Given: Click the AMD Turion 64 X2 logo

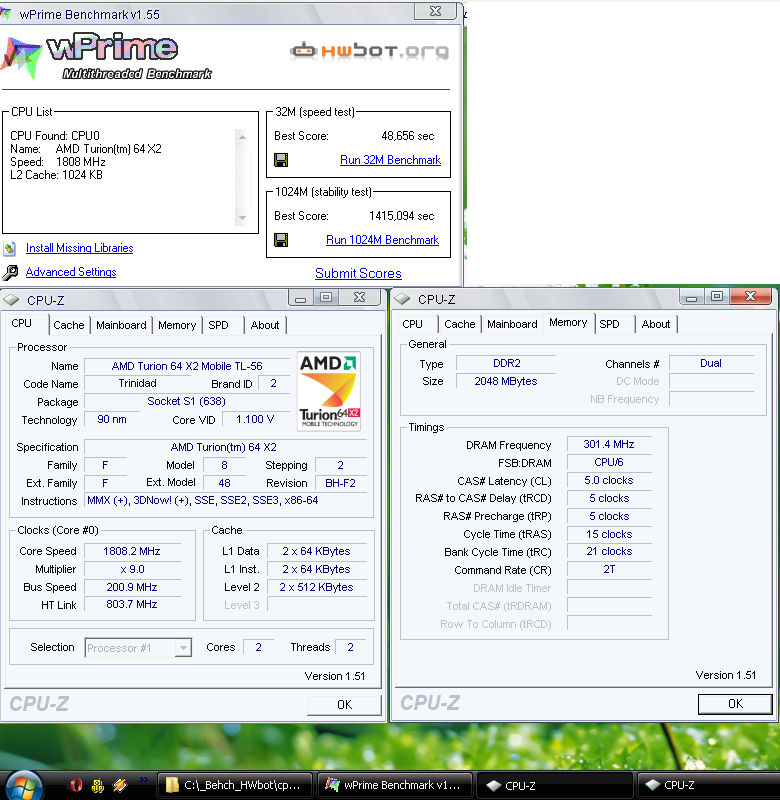Looking at the screenshot, I should [x=329, y=391].
